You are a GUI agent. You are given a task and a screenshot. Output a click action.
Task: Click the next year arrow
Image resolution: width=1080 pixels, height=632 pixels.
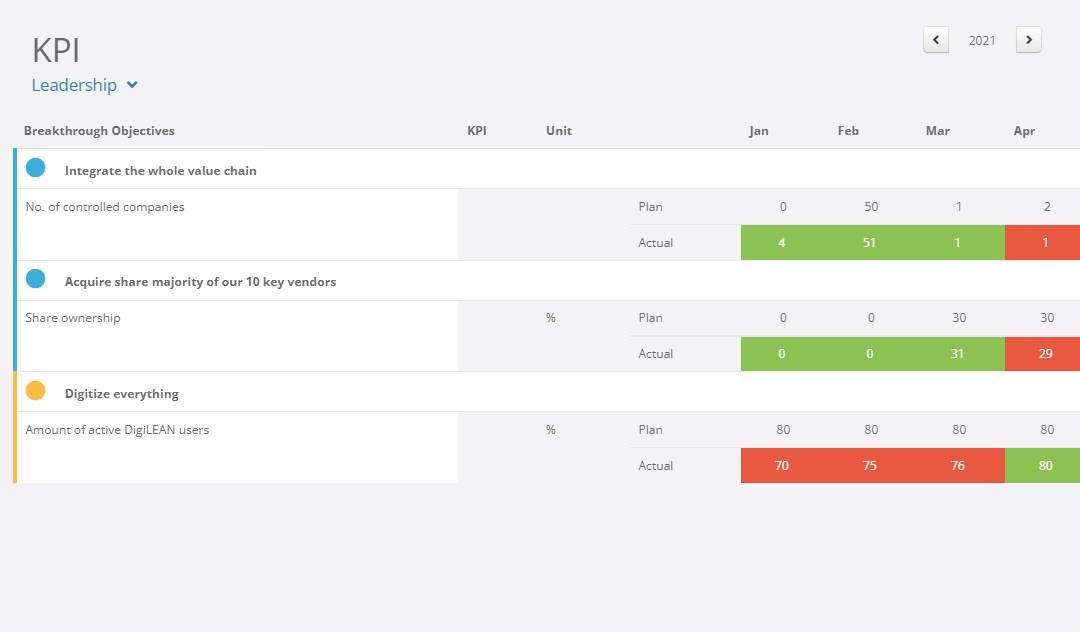point(1028,39)
